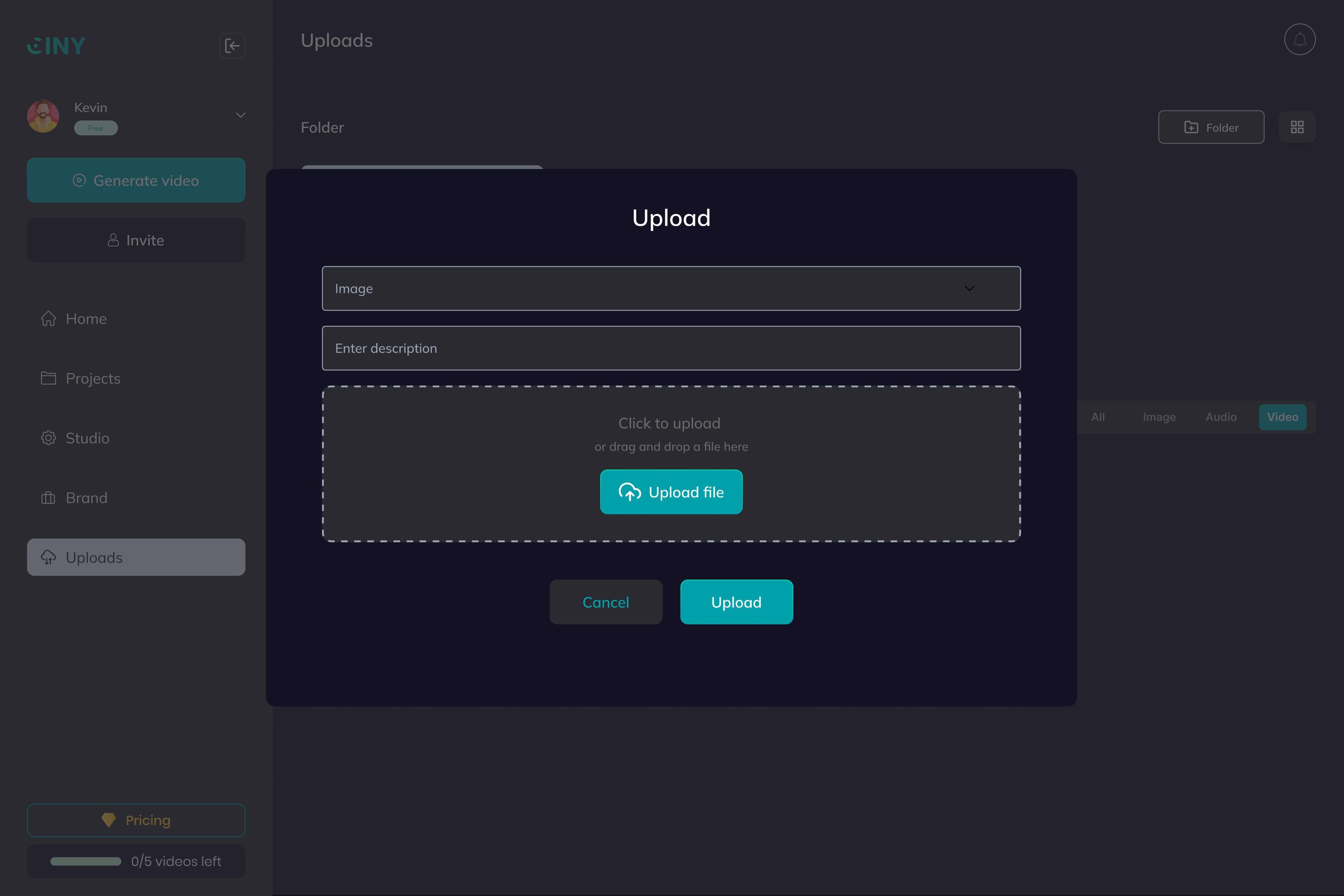Viewport: 1344px width, 896px height.
Task: Select the Uploads cloud icon in sidebar
Action: click(49, 557)
